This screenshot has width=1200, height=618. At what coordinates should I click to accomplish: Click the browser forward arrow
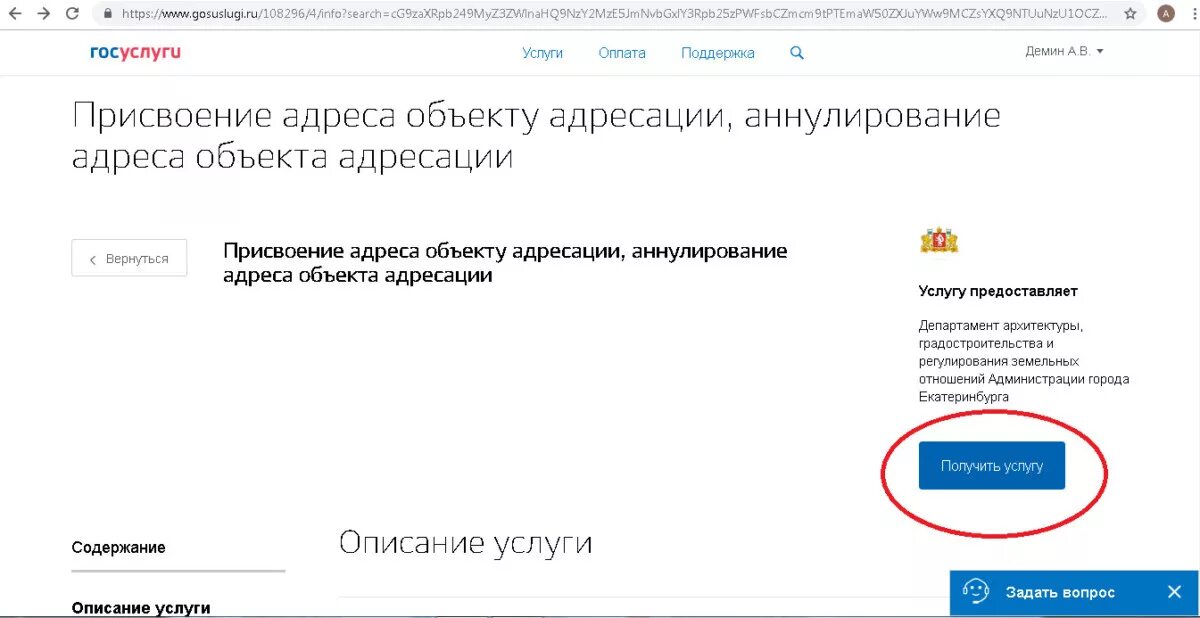tap(43, 14)
